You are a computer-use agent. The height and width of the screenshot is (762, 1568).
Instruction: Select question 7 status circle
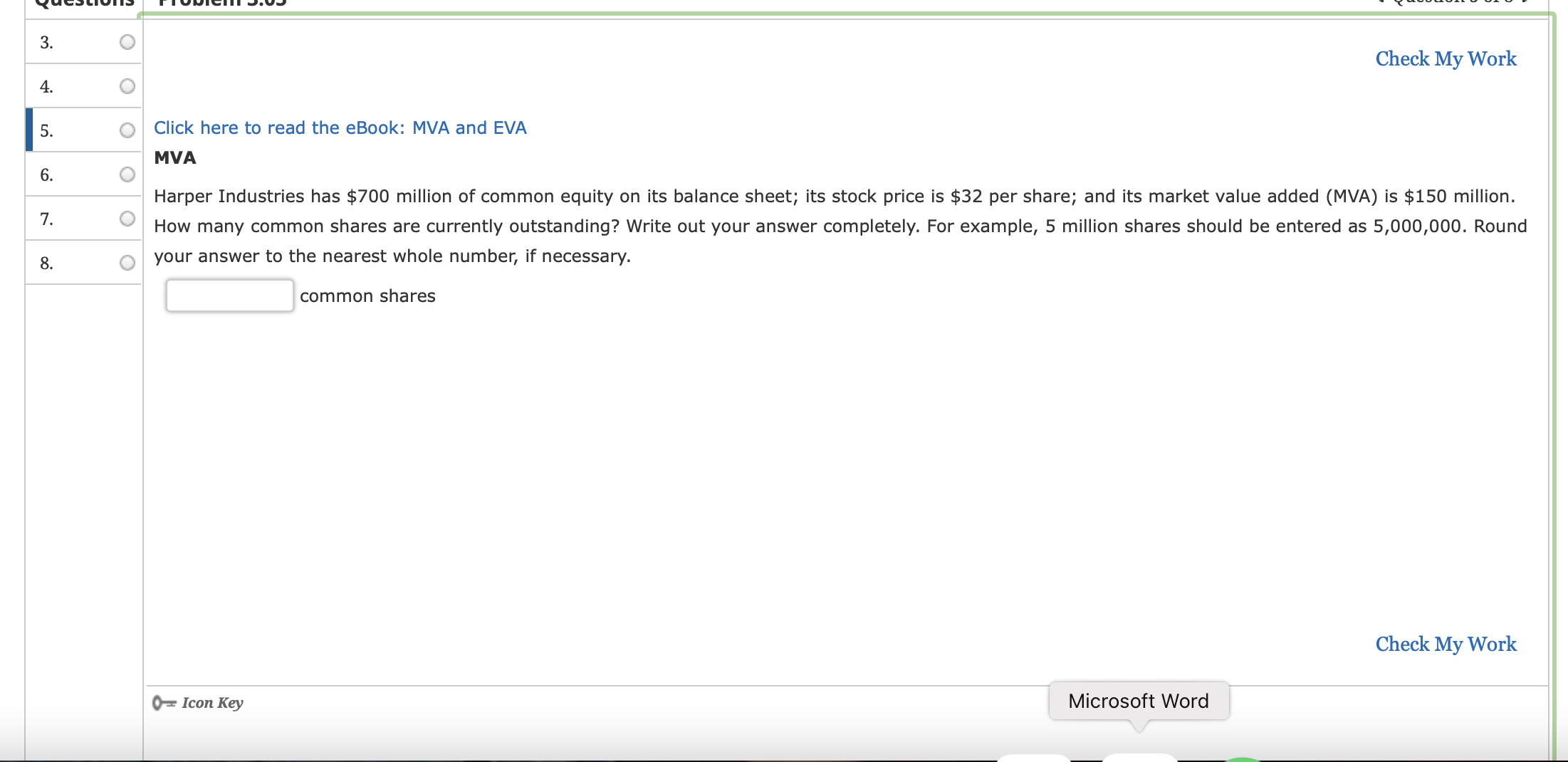coord(127,219)
